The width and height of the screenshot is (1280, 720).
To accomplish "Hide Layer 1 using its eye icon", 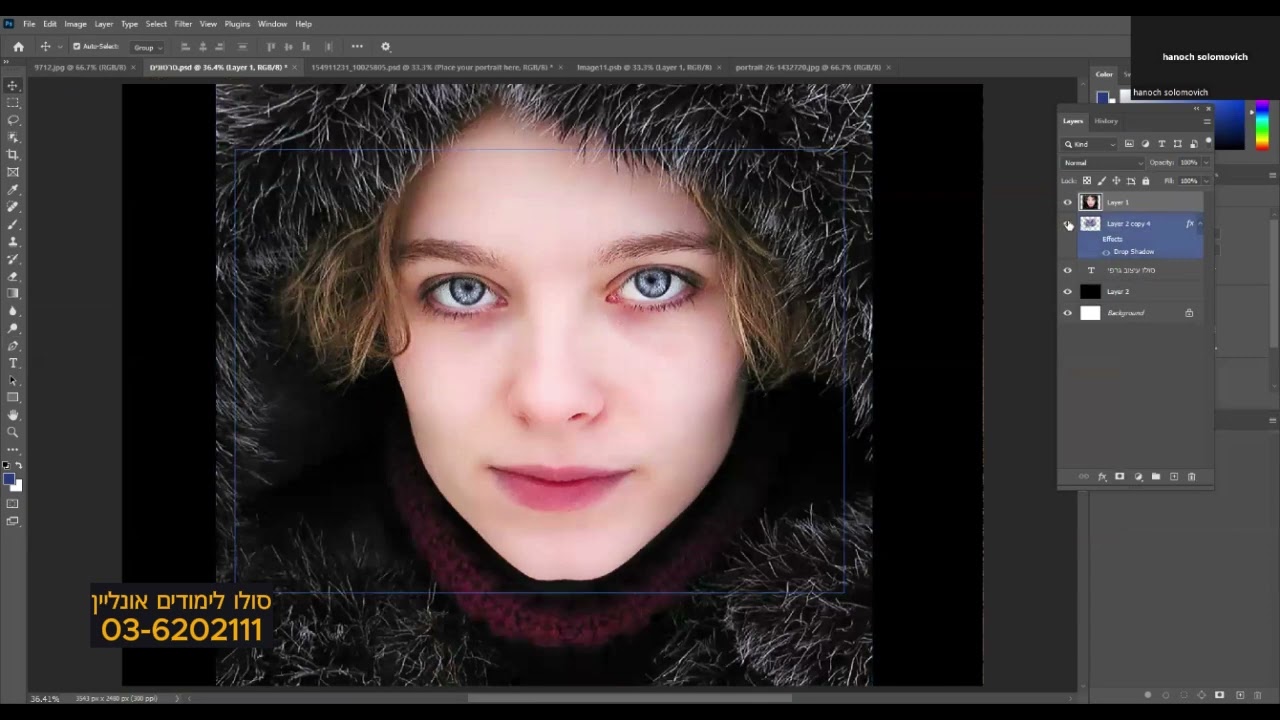I will point(1067,202).
